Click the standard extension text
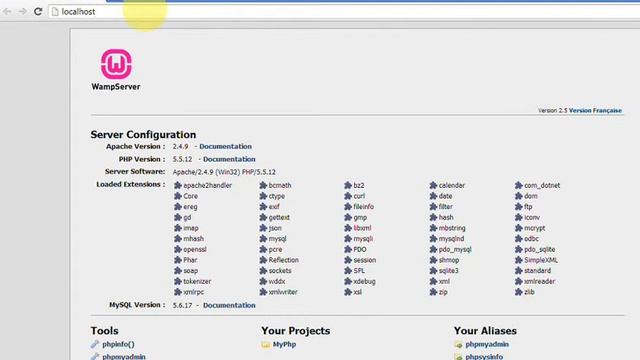This screenshot has height=360, width=640. pos(538,271)
